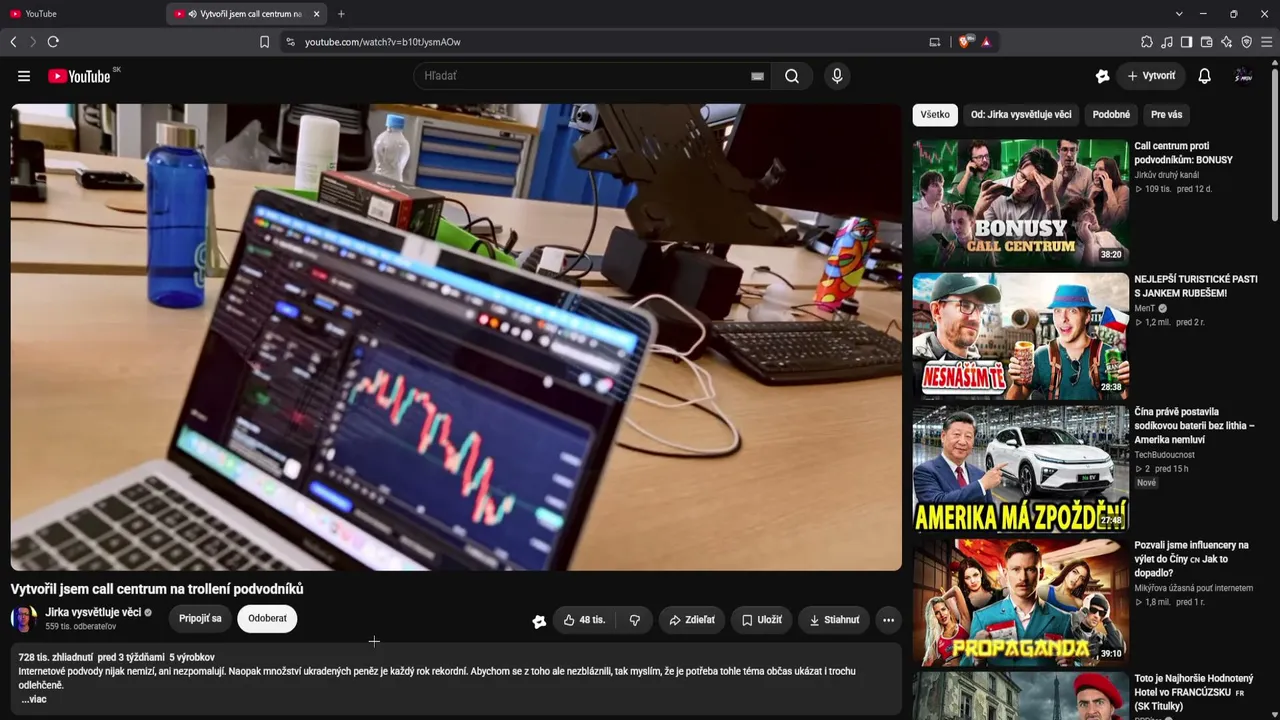Open 'BONUSY CALL CENTRUM' video thumbnail
The image size is (1280, 720).
coord(1020,202)
